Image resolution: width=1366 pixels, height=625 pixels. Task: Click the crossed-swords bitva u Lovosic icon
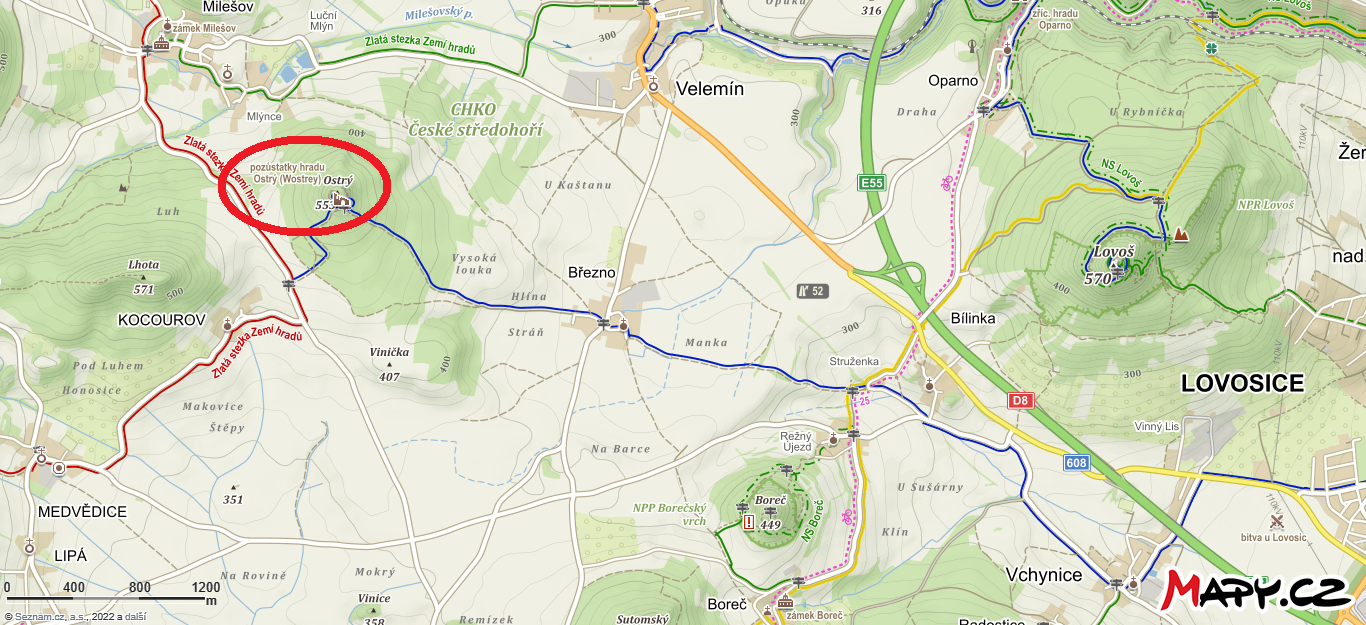click(x=1275, y=521)
